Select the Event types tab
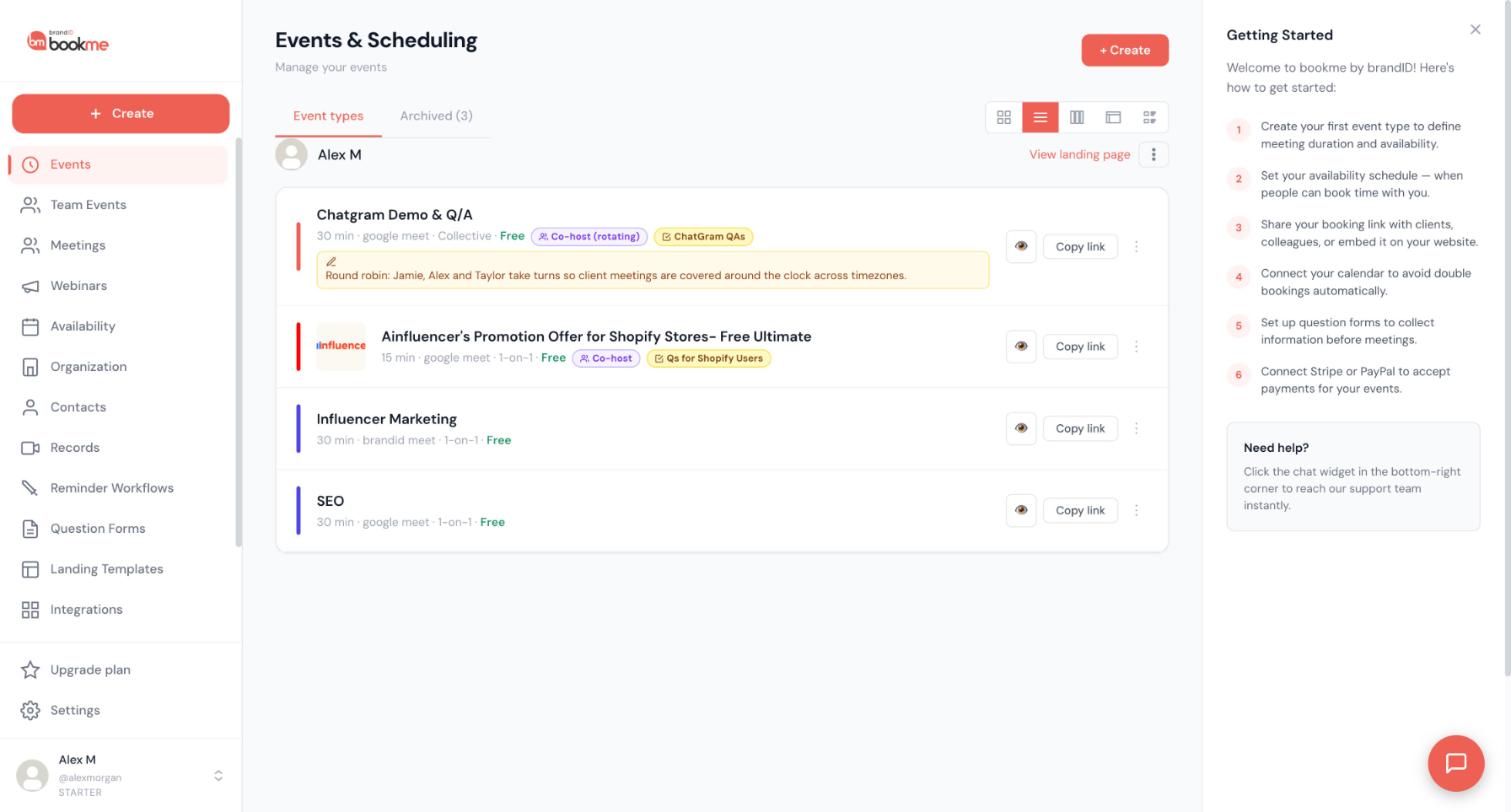This screenshot has width=1511, height=812. [x=328, y=116]
